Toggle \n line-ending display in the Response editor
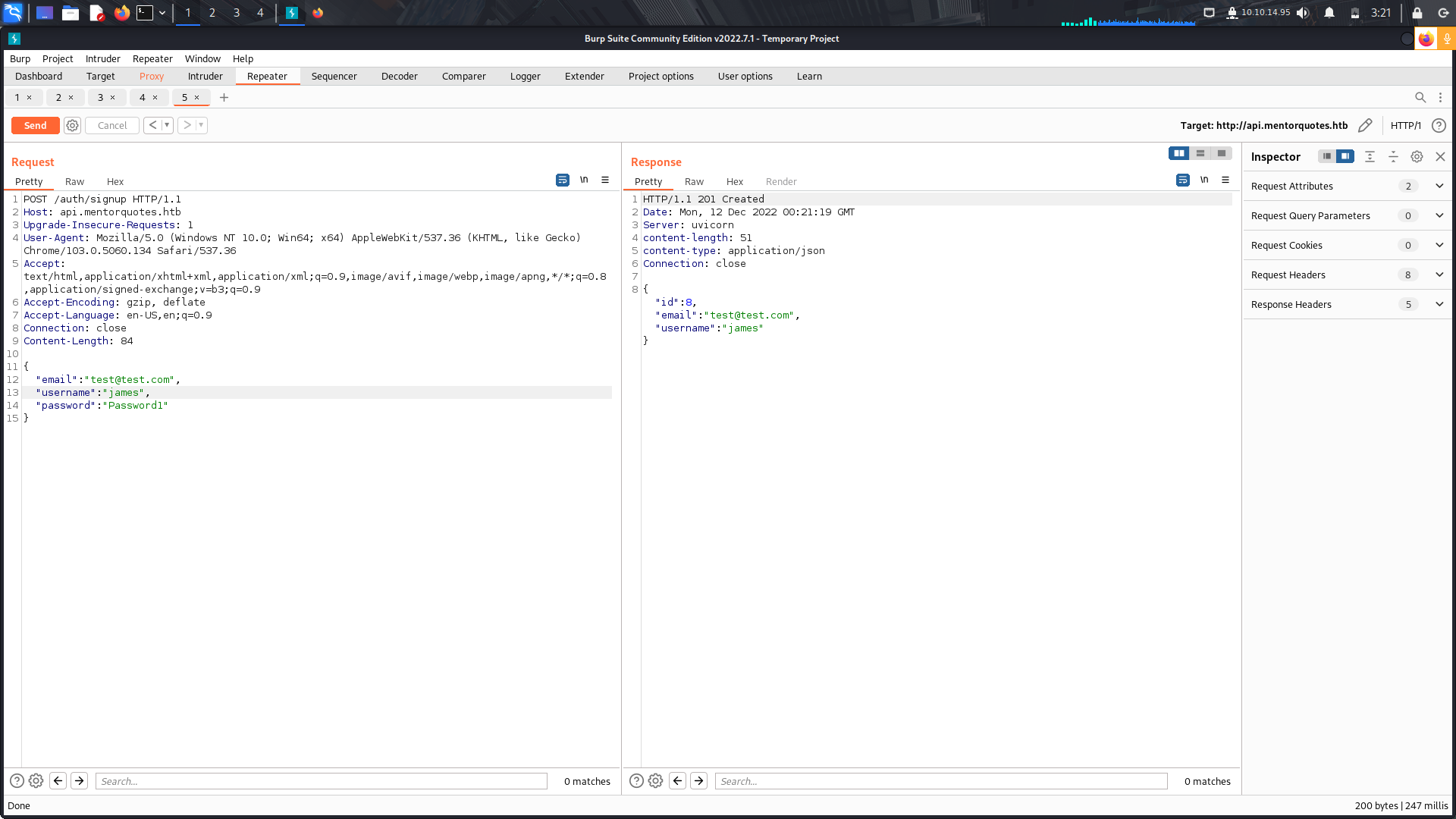Image resolution: width=1456 pixels, height=819 pixels. click(x=1204, y=180)
